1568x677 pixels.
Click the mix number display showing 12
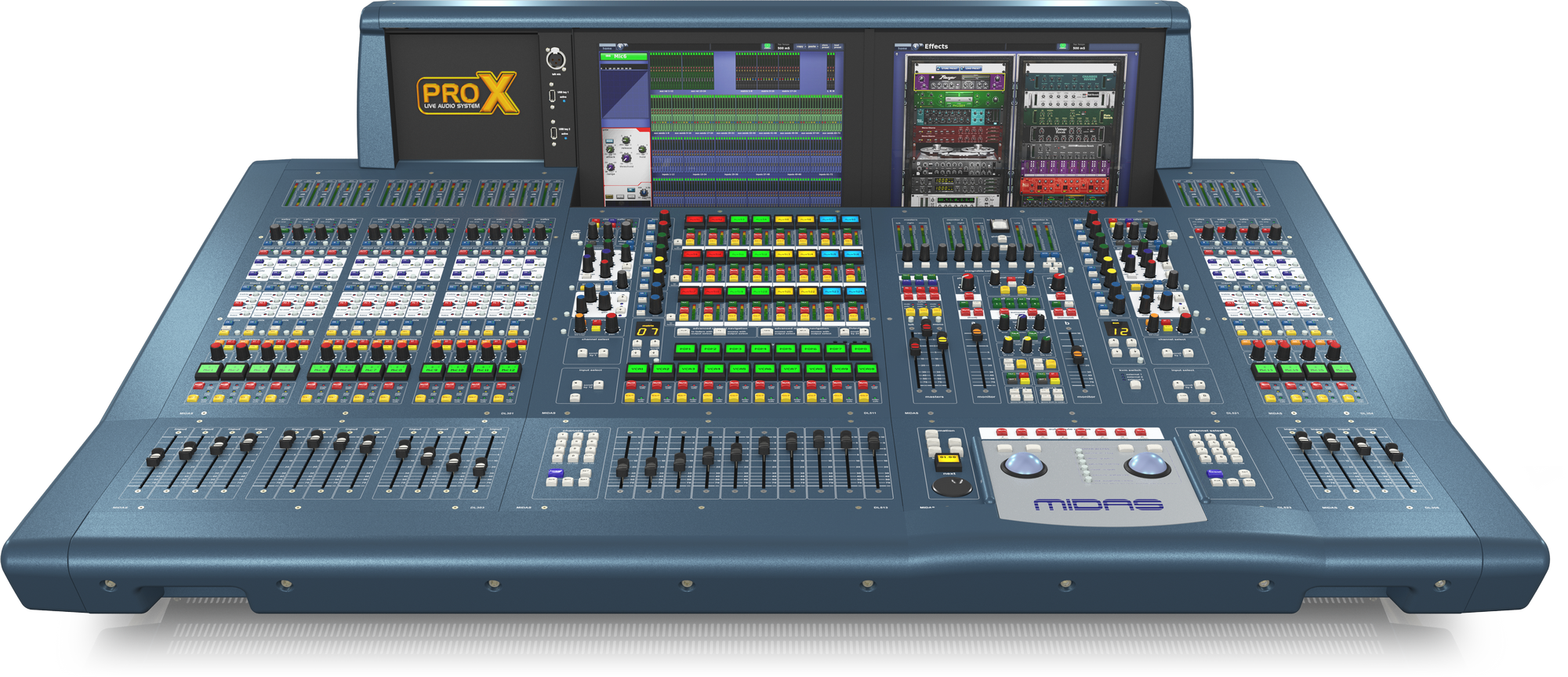1117,329
